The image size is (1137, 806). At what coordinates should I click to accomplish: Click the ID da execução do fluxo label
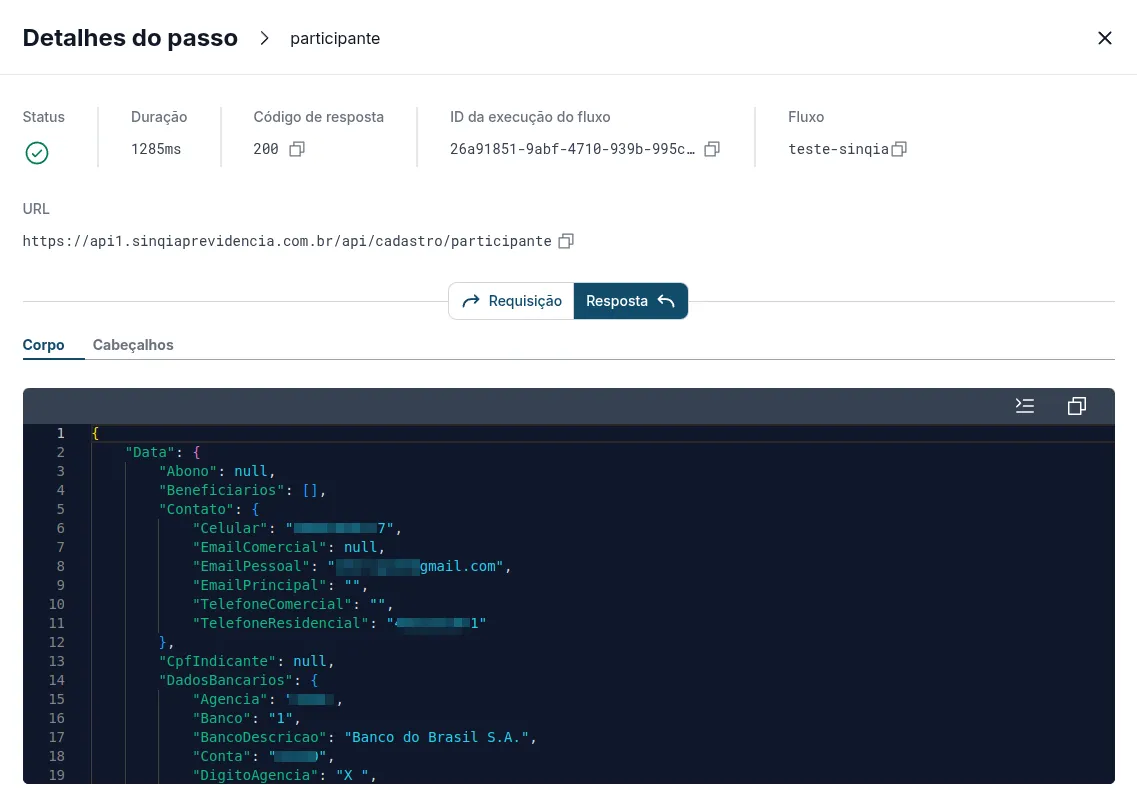(530, 117)
